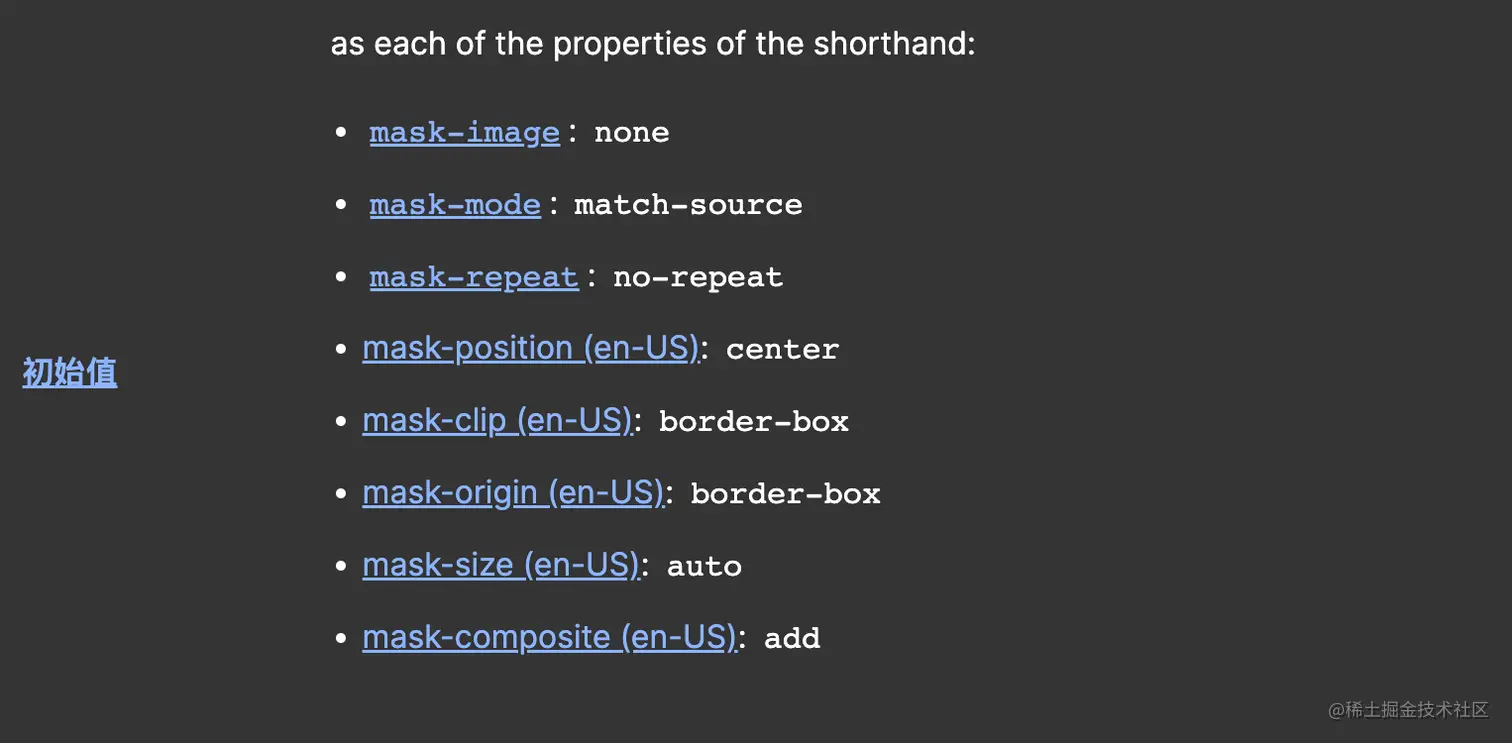Open the mask-image property link
The height and width of the screenshot is (743, 1512).
coord(464,132)
